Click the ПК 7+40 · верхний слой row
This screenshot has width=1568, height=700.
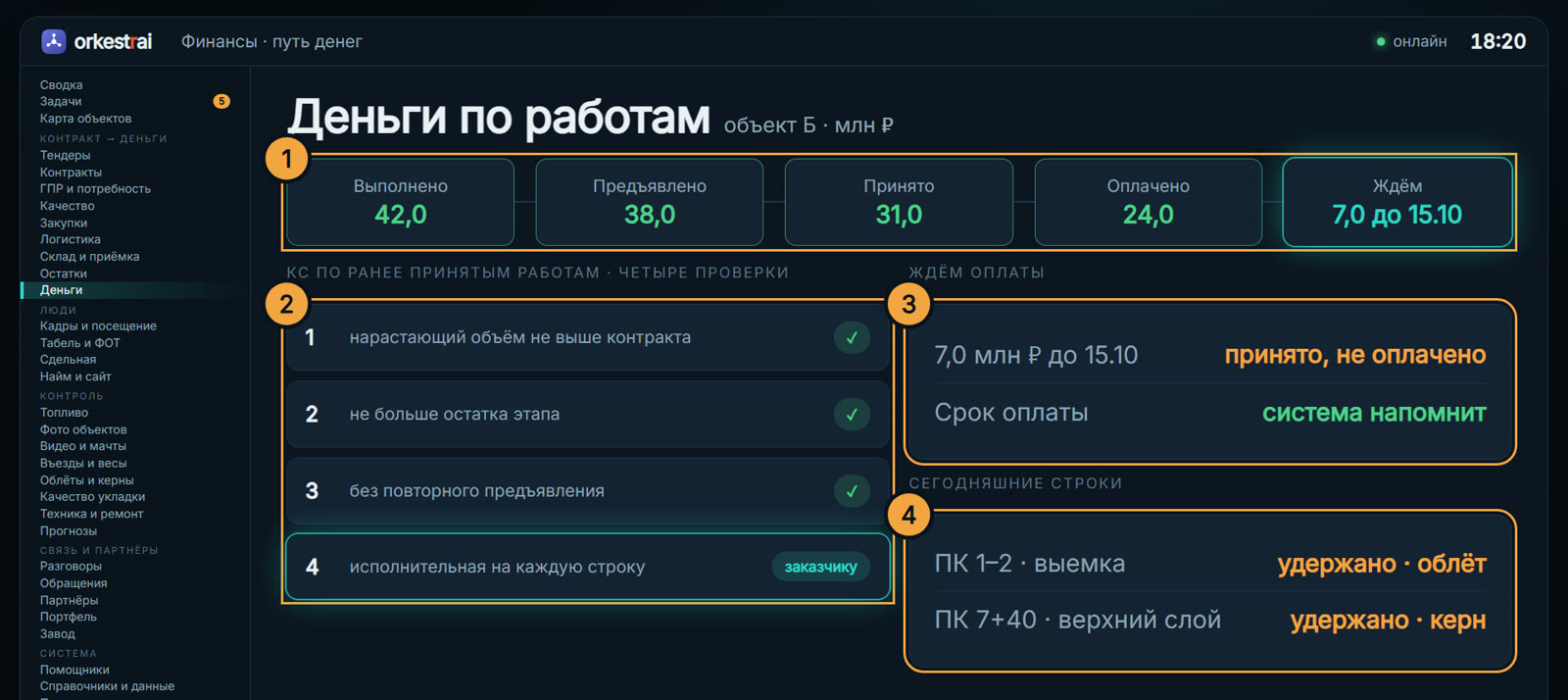click(x=1210, y=620)
